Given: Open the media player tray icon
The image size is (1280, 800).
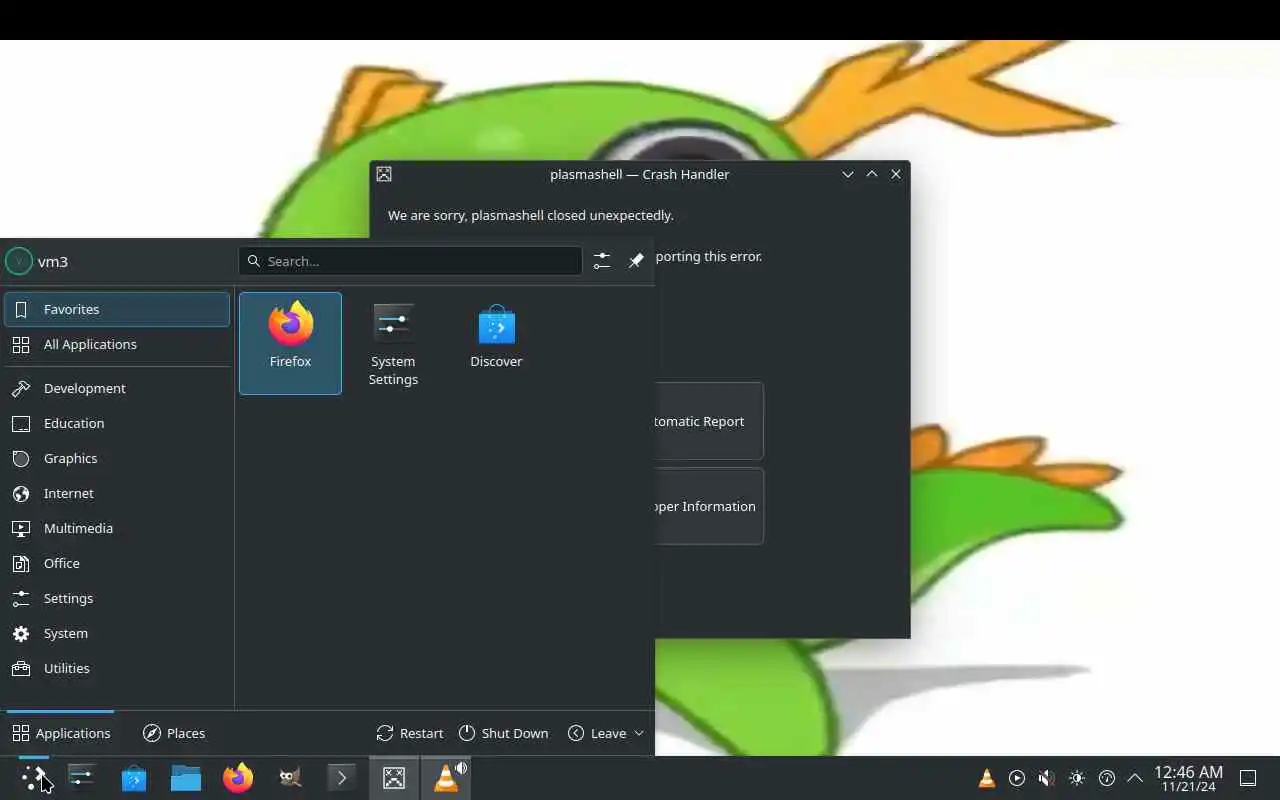Looking at the screenshot, I should tap(1017, 778).
